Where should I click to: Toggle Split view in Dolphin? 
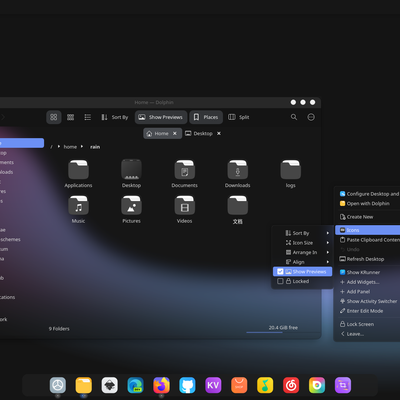[x=239, y=117]
